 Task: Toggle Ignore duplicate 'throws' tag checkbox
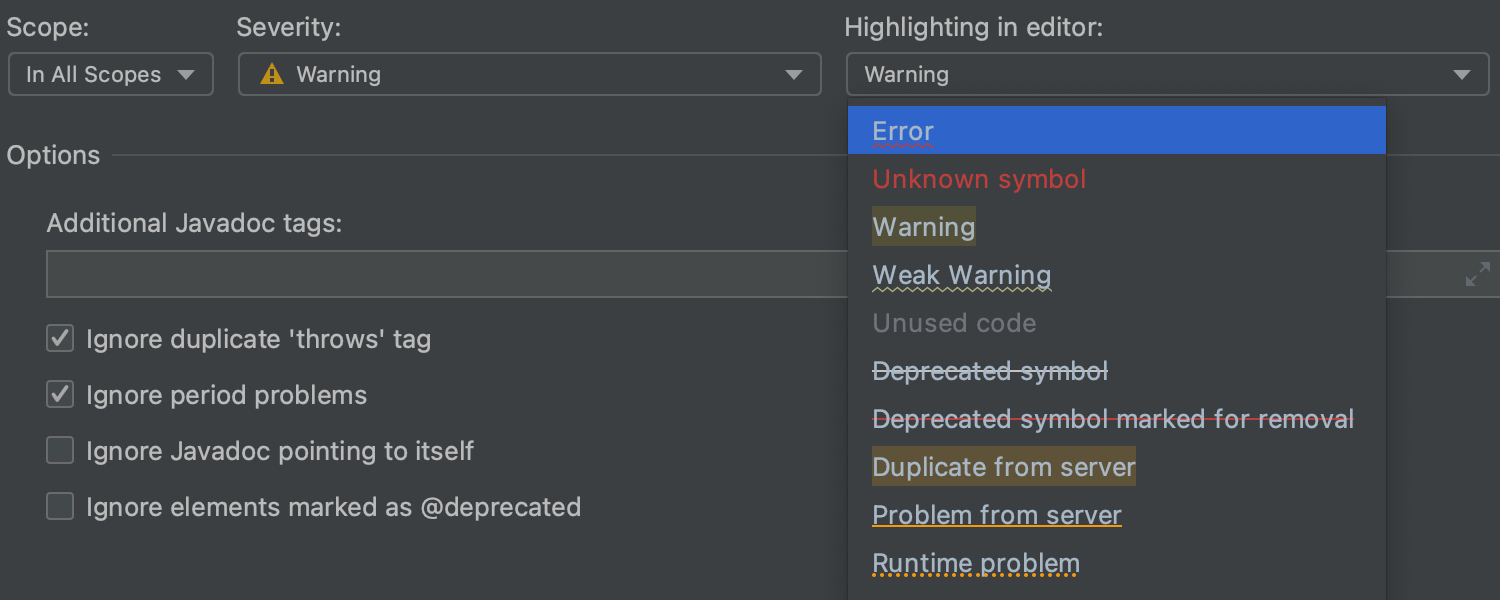click(x=60, y=339)
